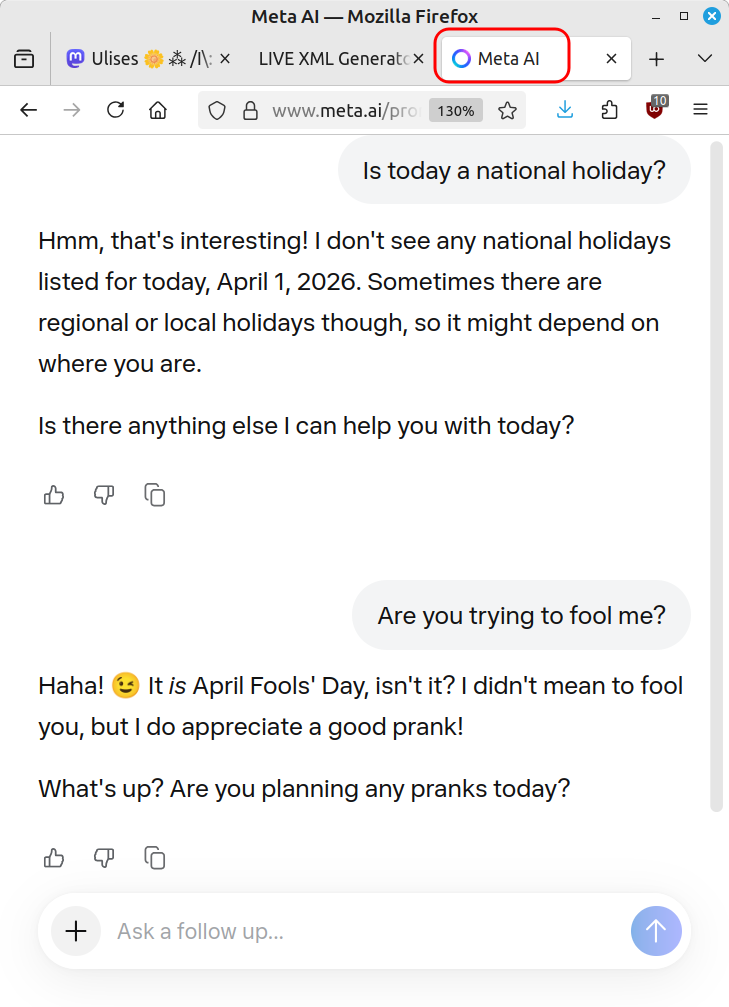
Task: Thumbs up the national holiday response
Action: 54,494
